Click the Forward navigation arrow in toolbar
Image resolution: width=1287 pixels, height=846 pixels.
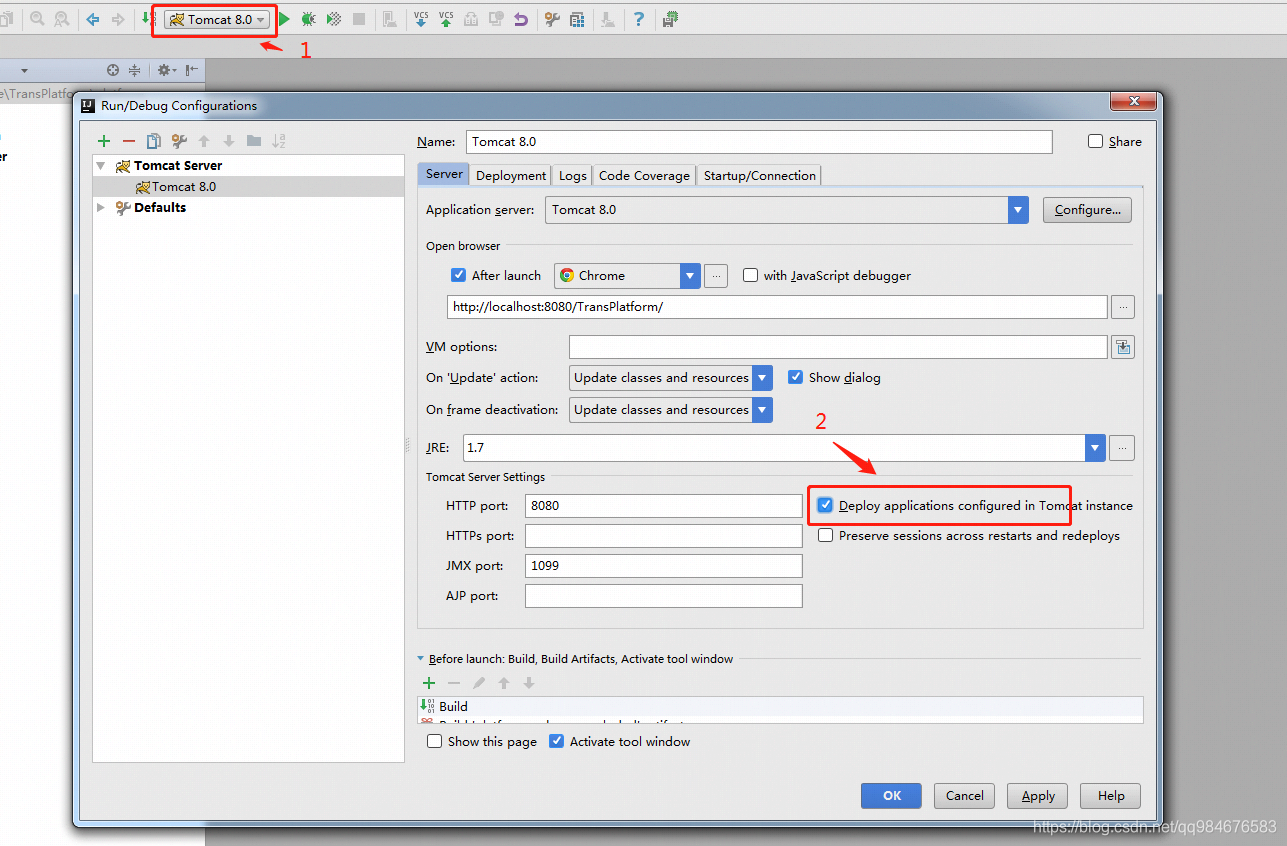118,19
